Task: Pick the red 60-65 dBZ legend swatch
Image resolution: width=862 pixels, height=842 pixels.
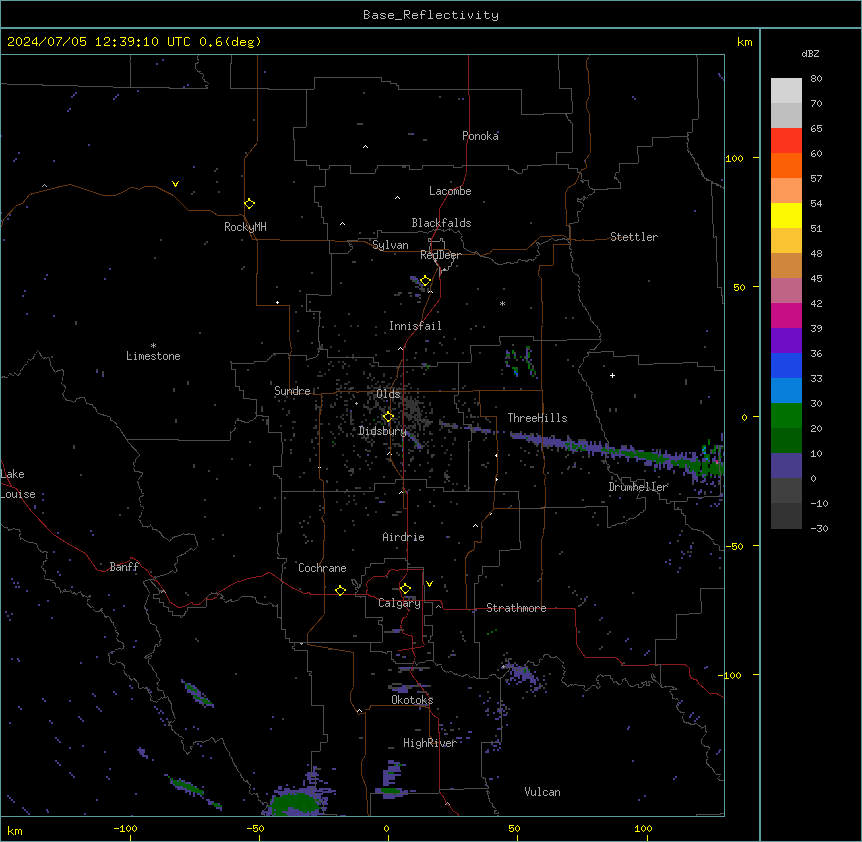Action: 786,140
